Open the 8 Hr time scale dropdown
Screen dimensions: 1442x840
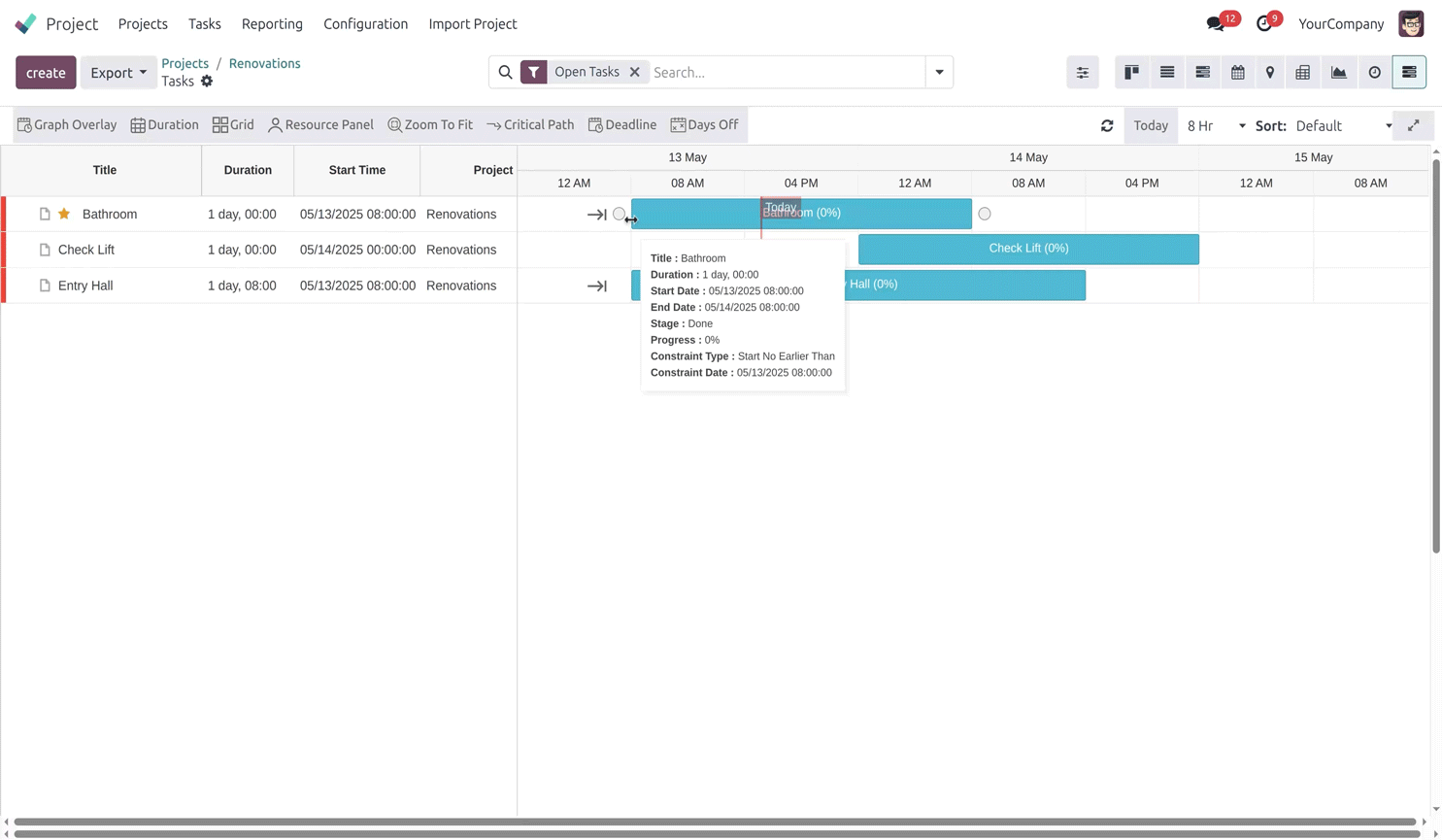[1216, 125]
